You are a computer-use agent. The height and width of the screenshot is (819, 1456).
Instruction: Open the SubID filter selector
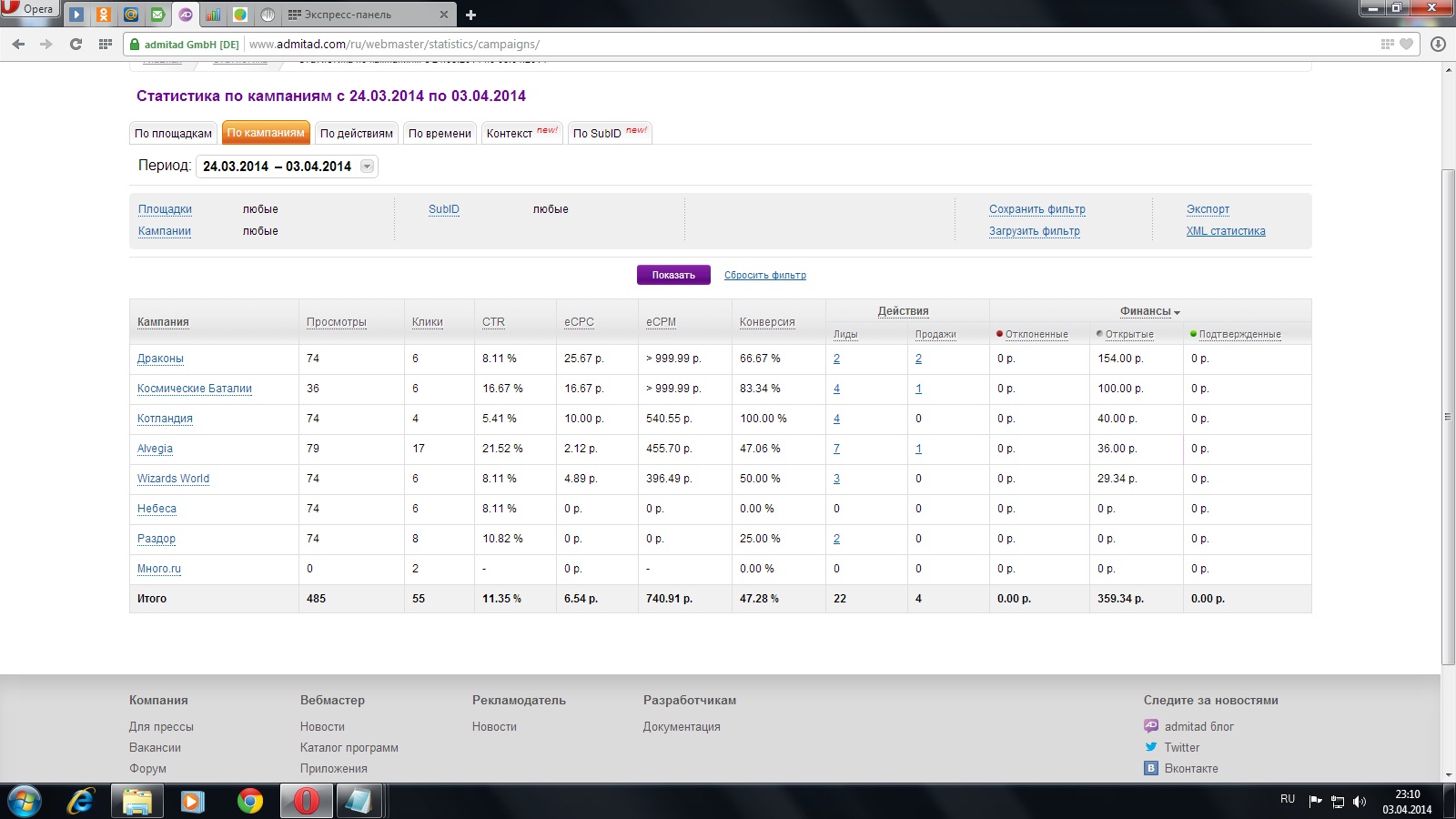tap(444, 209)
